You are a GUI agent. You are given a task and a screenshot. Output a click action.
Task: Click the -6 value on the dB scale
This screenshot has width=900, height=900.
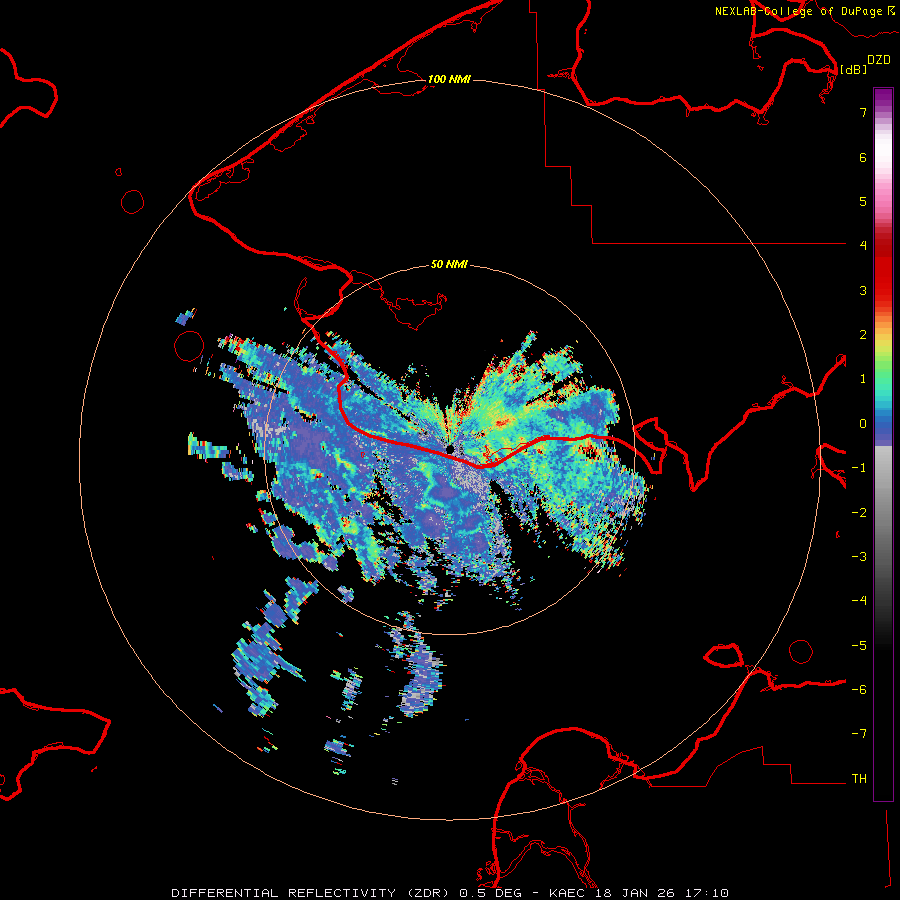click(x=859, y=690)
